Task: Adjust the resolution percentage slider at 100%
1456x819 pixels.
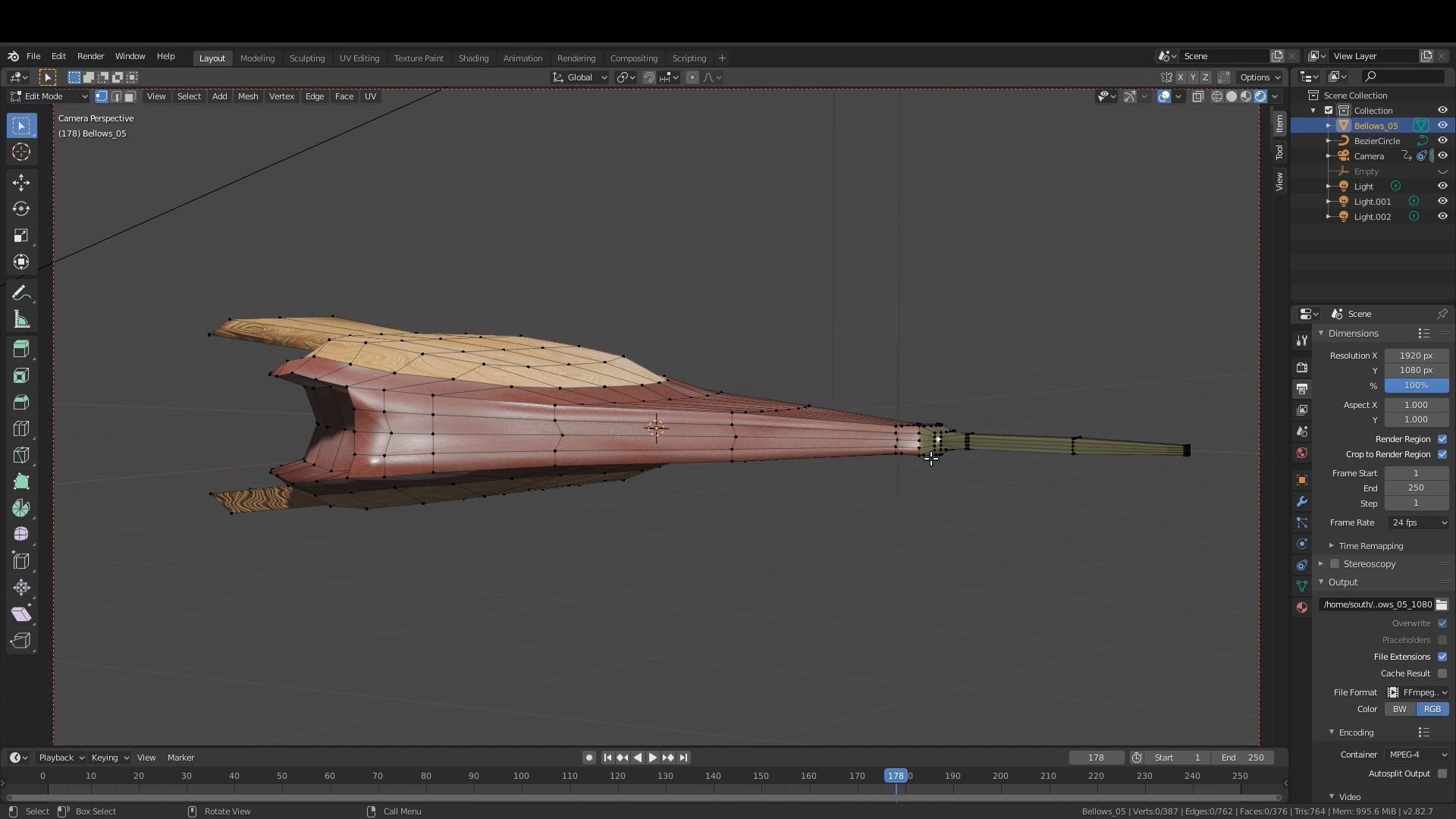Action: coord(1416,385)
